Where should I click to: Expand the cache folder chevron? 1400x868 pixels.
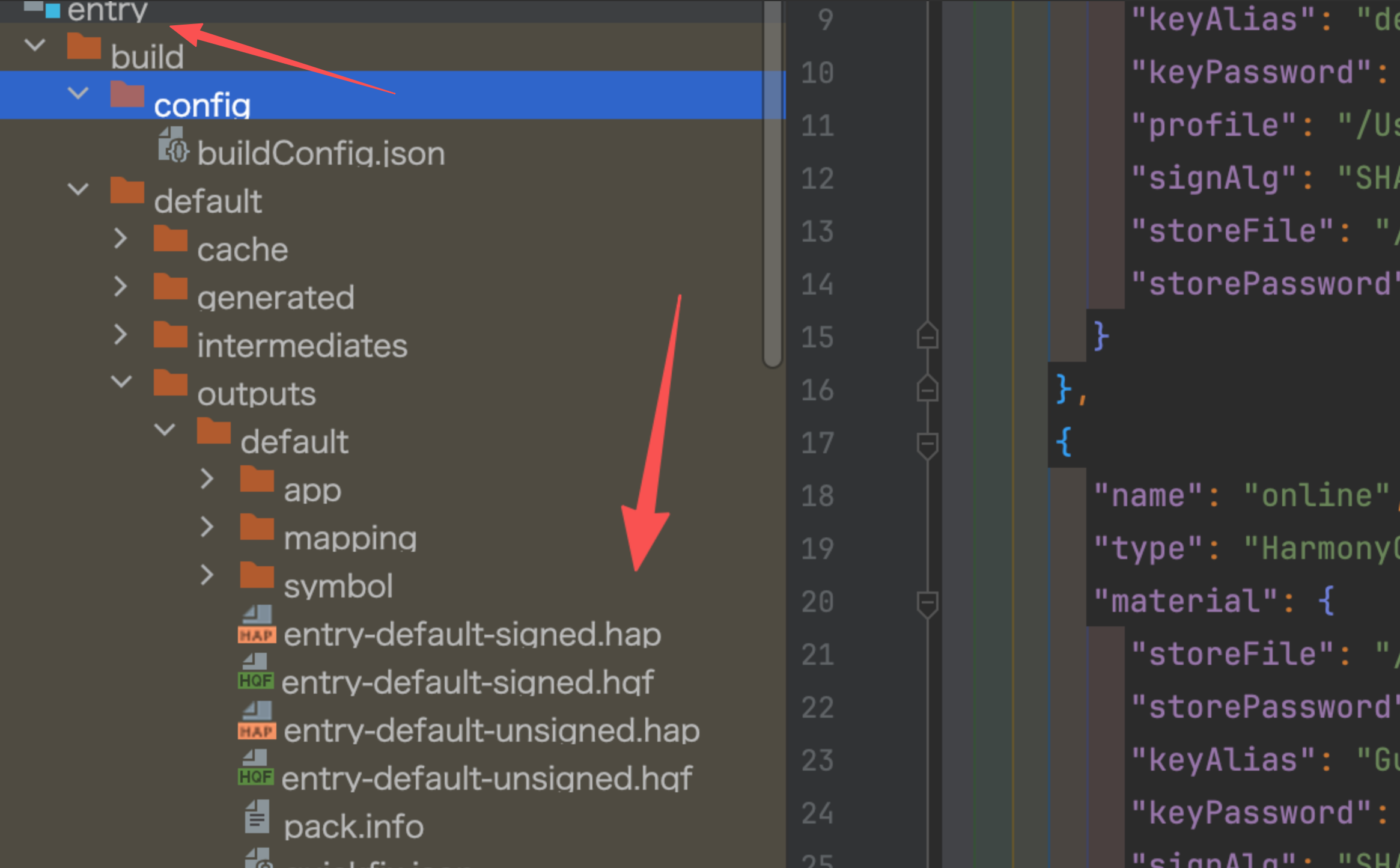121,238
